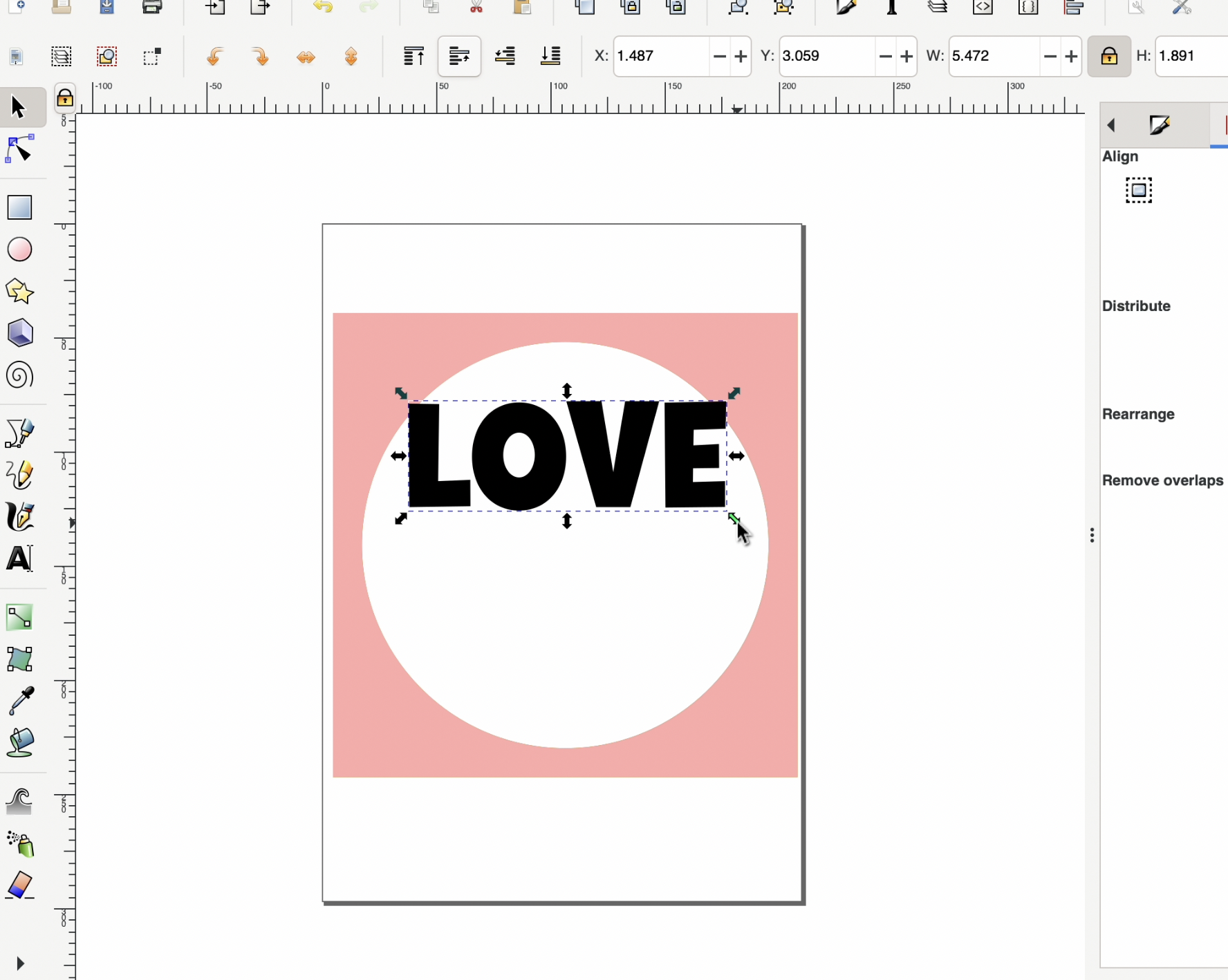Select the Text tool
The width and height of the screenshot is (1228, 980).
point(19,558)
